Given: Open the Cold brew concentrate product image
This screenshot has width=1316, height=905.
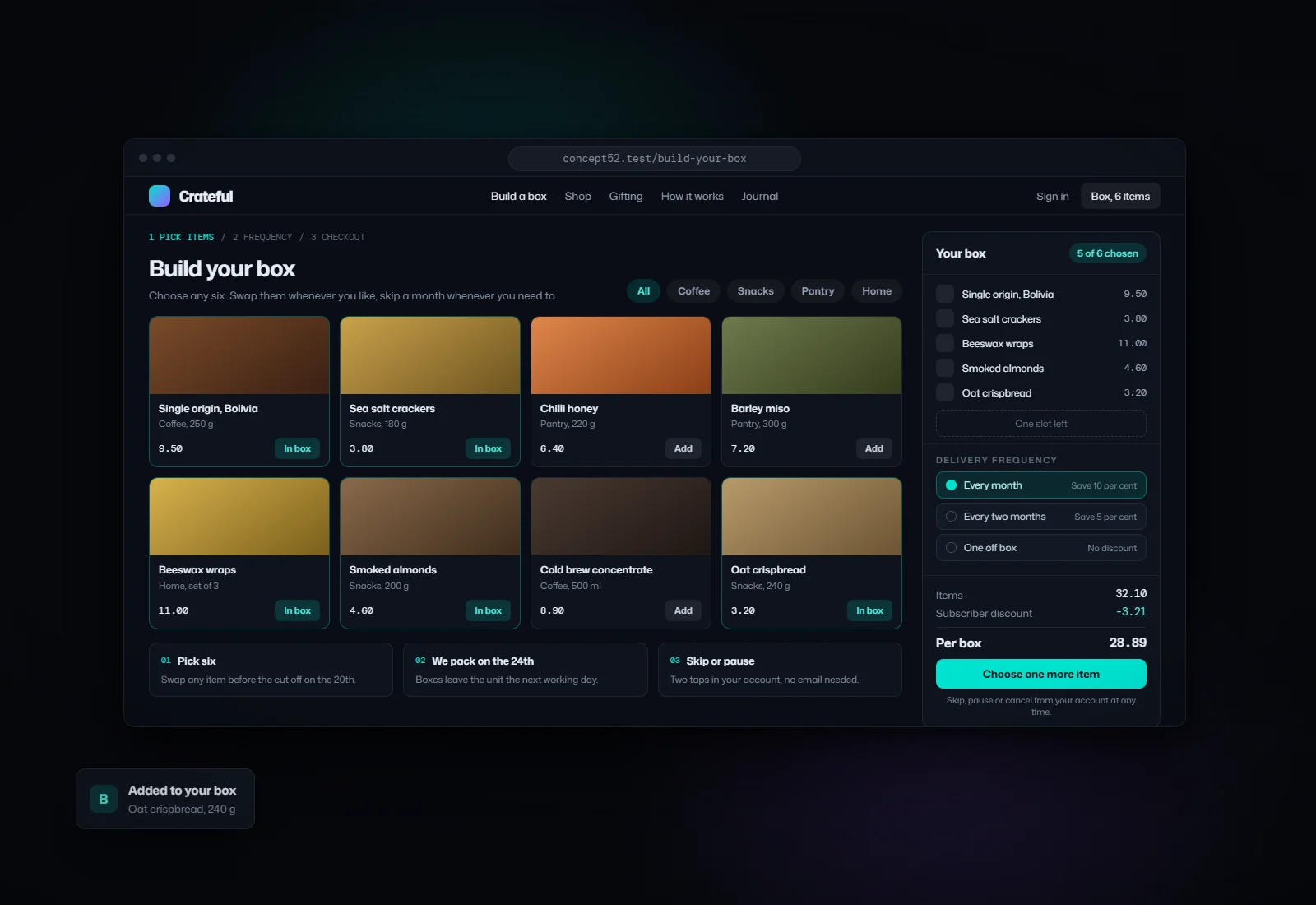Looking at the screenshot, I should (621, 517).
